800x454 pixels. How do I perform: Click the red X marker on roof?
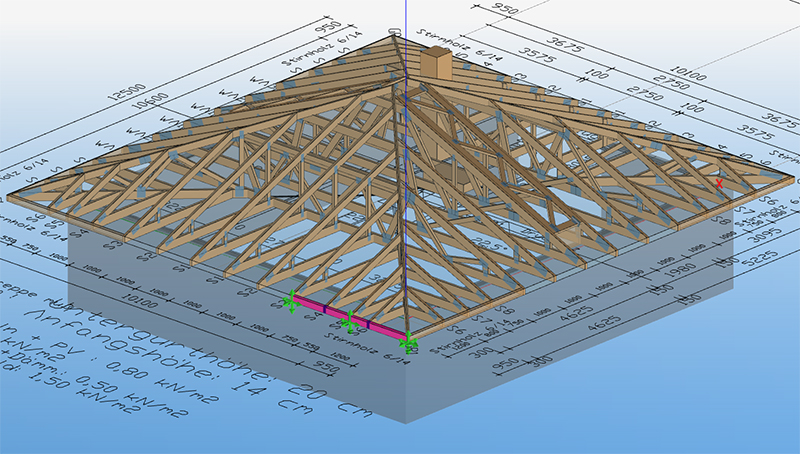click(719, 183)
